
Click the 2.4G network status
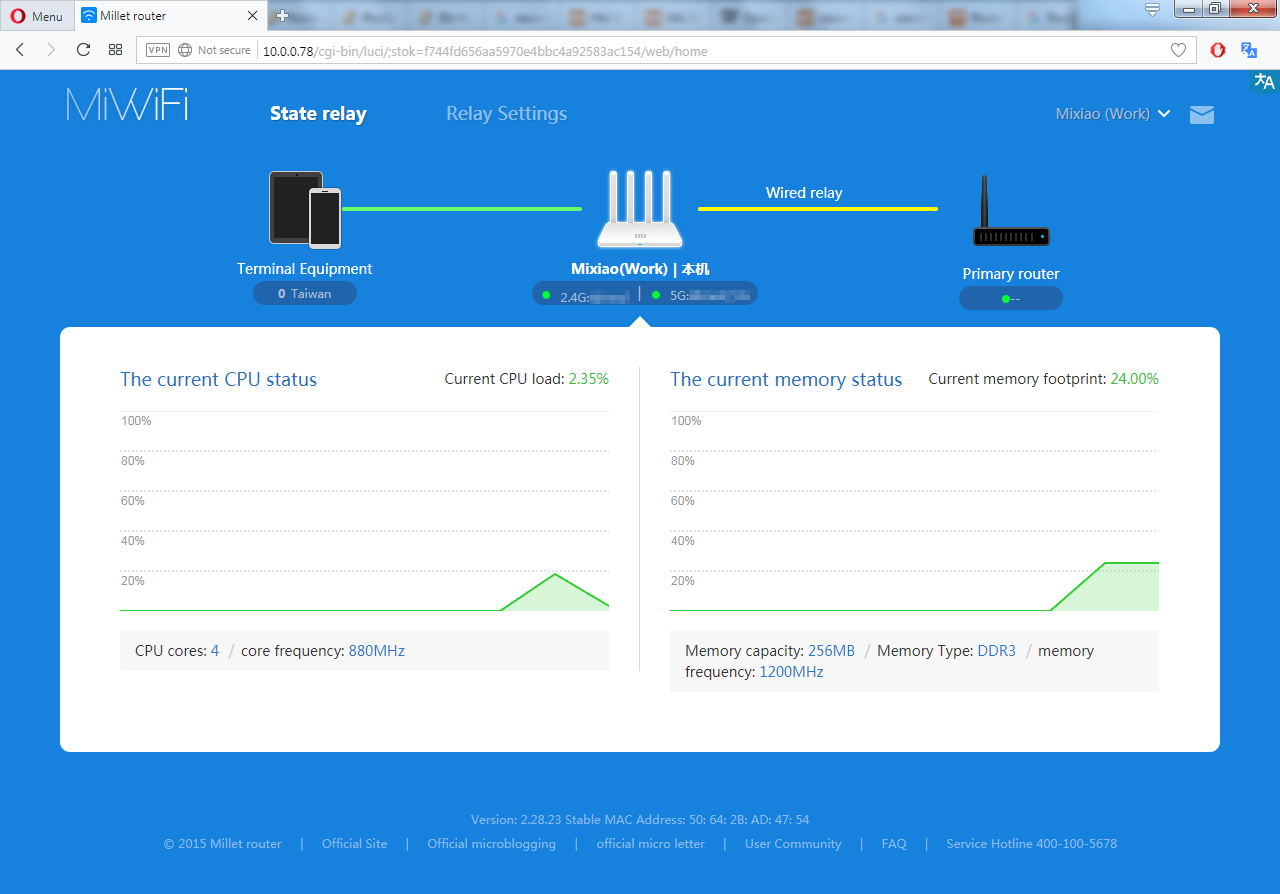(587, 296)
